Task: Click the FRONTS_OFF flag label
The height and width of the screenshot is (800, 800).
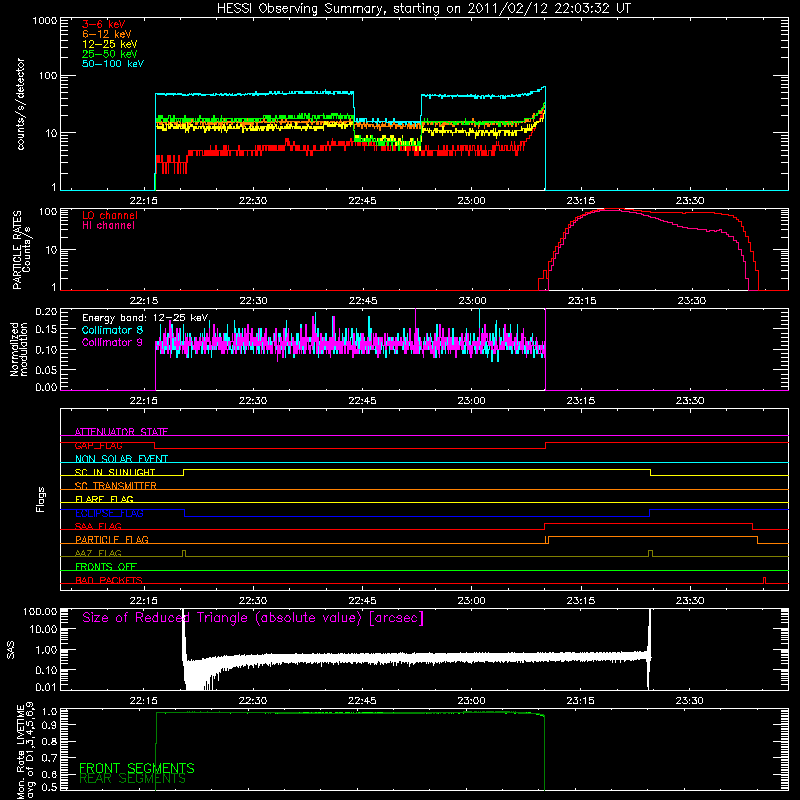Action: [106, 566]
